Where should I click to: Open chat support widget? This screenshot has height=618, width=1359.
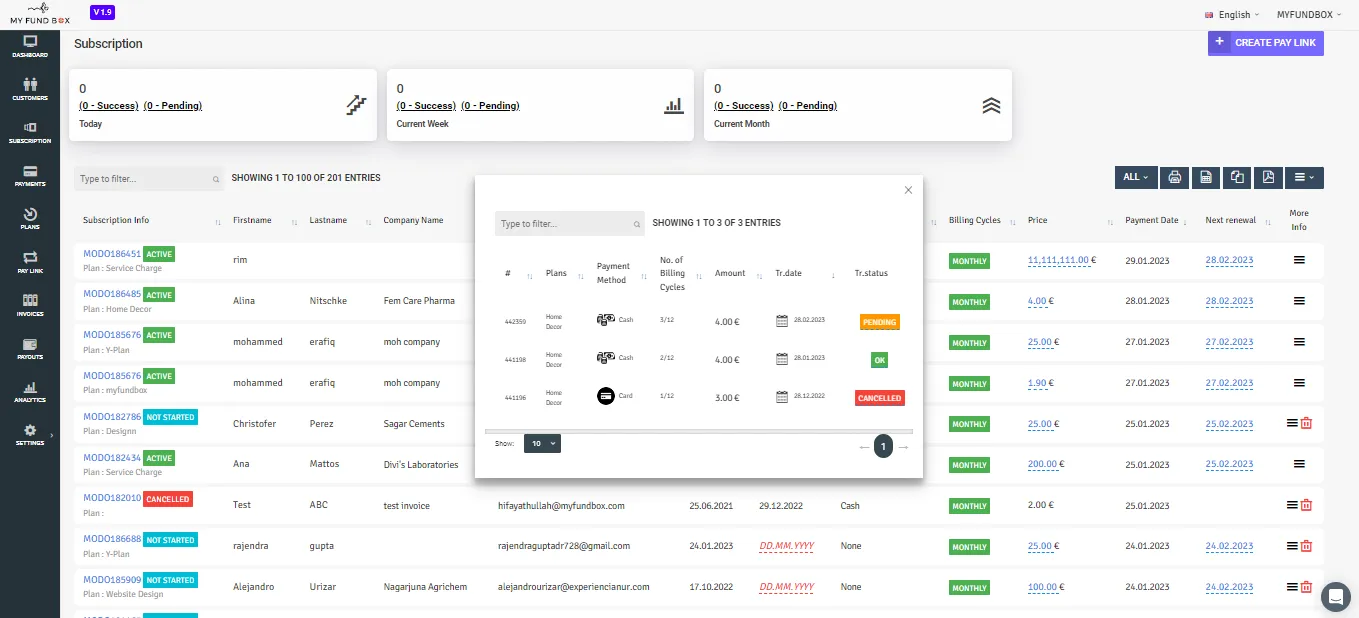[1336, 596]
